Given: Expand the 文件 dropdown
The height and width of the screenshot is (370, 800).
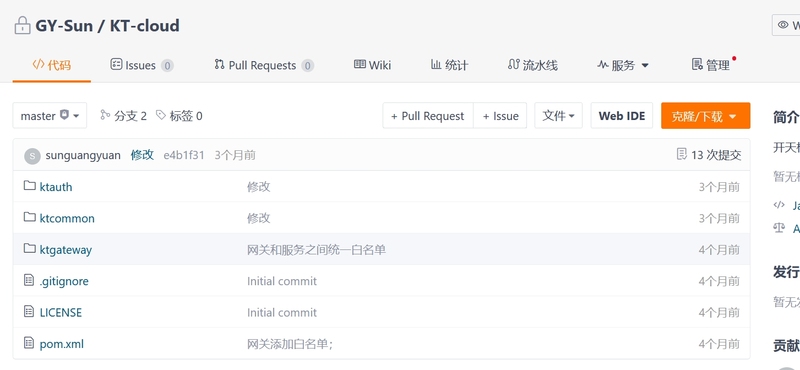Looking at the screenshot, I should pos(559,116).
